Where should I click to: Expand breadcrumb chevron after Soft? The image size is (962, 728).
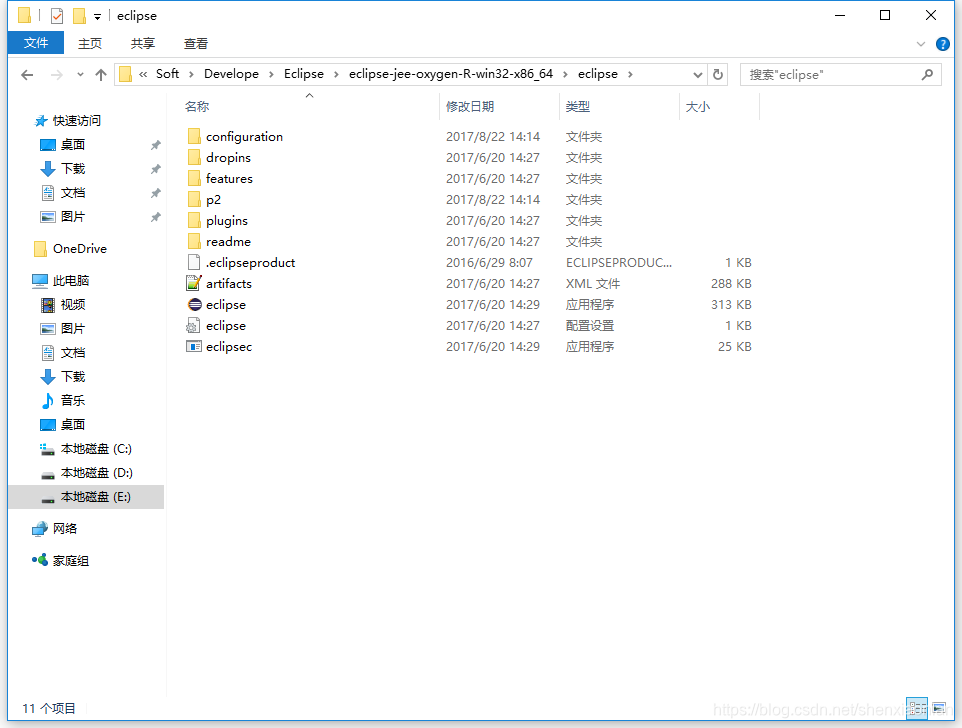click(x=191, y=74)
